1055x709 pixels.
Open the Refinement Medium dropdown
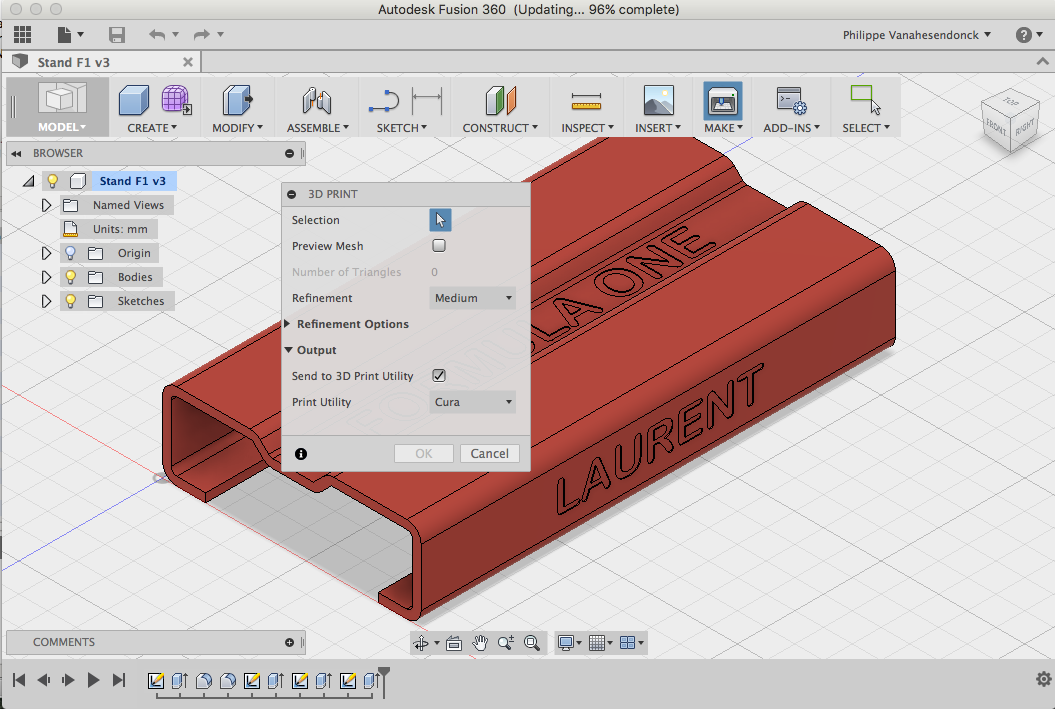pos(473,298)
